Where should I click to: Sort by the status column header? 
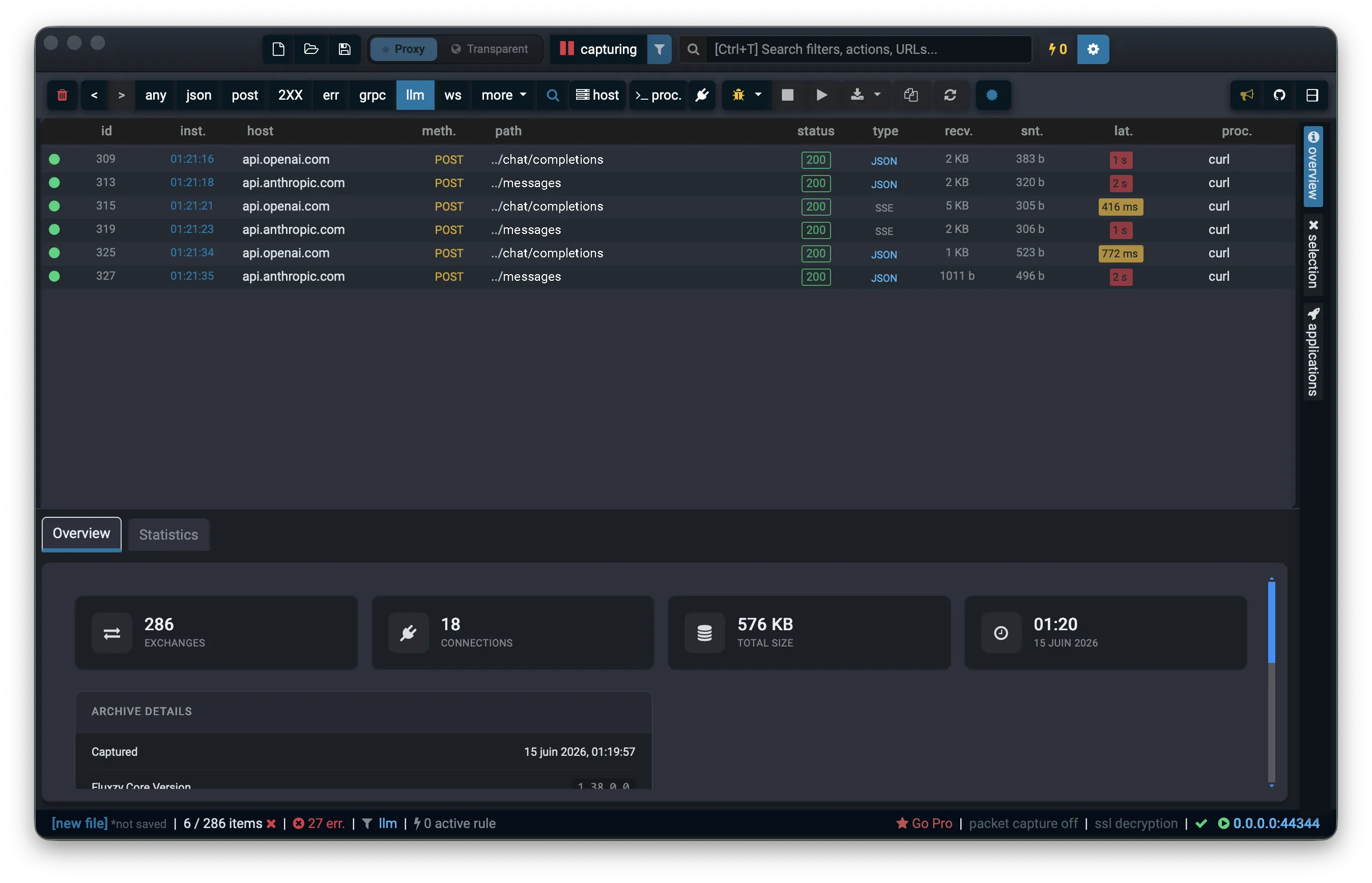(815, 131)
